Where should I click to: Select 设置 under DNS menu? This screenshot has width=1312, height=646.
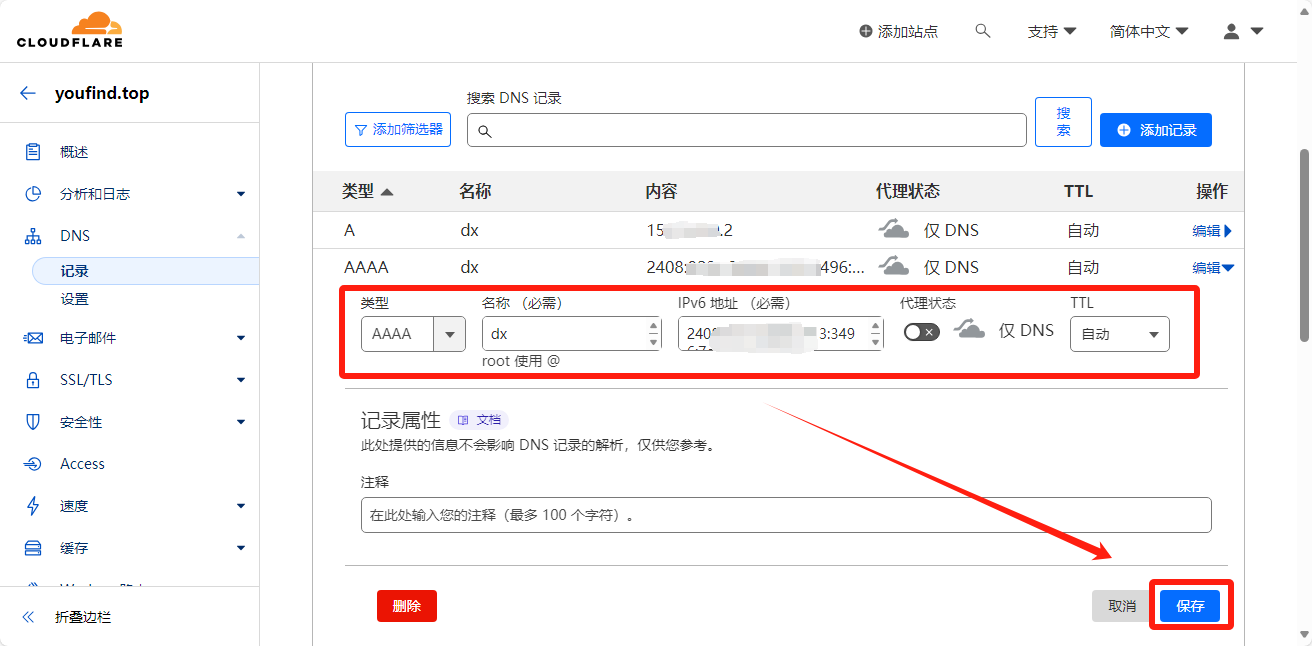(x=74, y=299)
